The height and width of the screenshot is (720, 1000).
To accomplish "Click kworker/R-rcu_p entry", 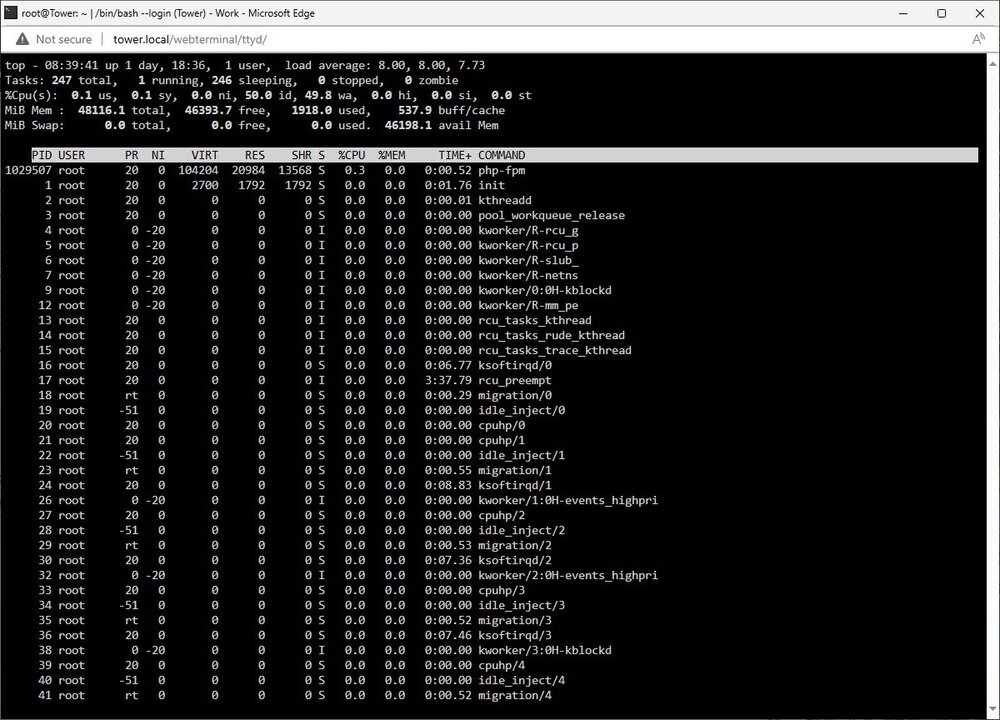I will pyautogui.click(x=529, y=246).
